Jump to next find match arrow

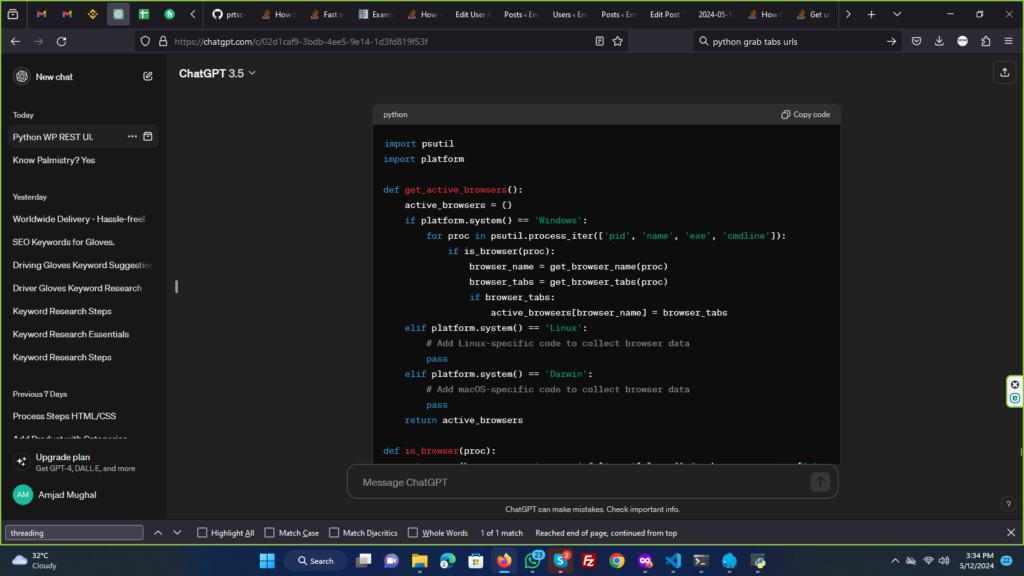pos(177,533)
